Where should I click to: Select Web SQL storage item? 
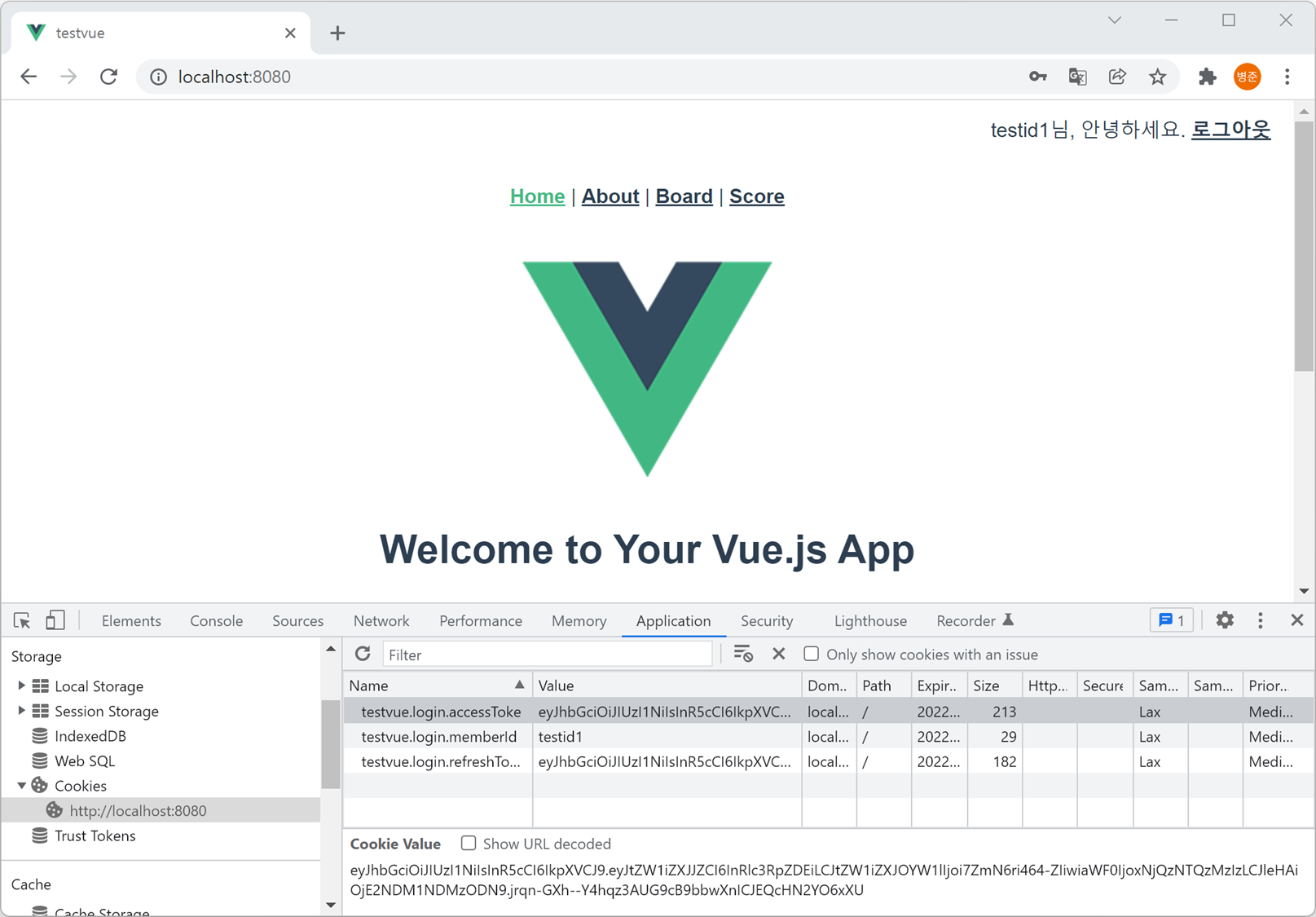click(84, 760)
